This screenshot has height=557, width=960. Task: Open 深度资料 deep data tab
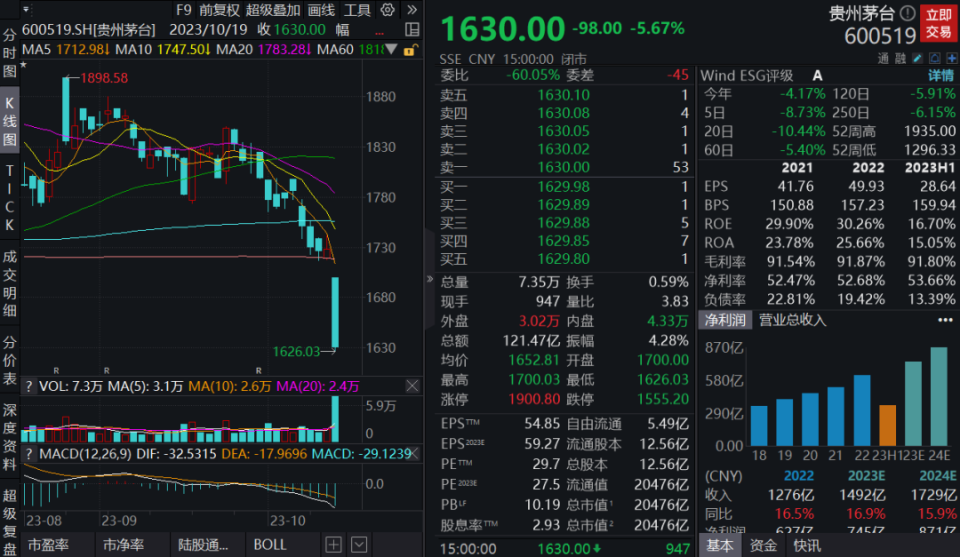tap(9, 437)
